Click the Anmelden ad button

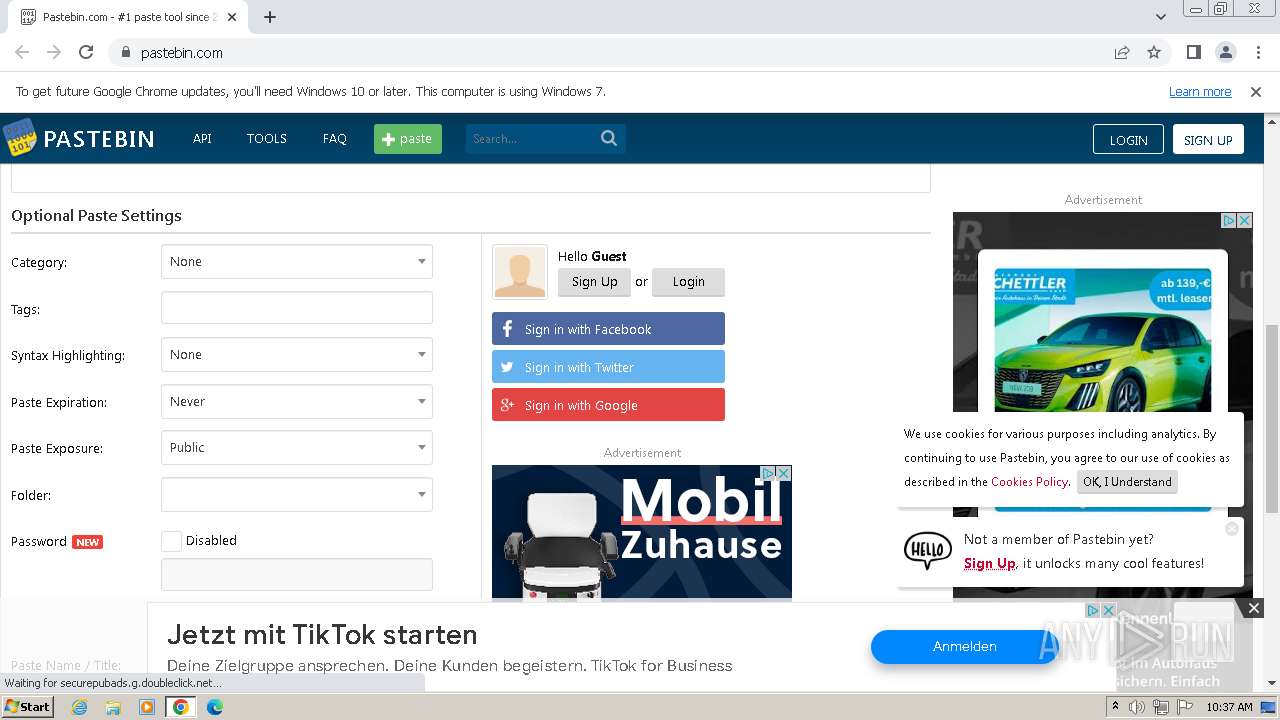[x=965, y=647]
